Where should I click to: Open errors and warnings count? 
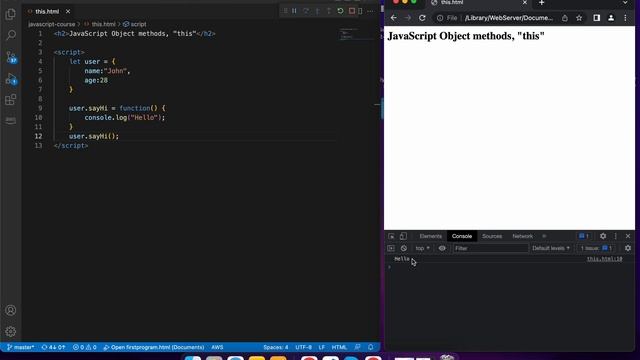pyautogui.click(x=84, y=347)
